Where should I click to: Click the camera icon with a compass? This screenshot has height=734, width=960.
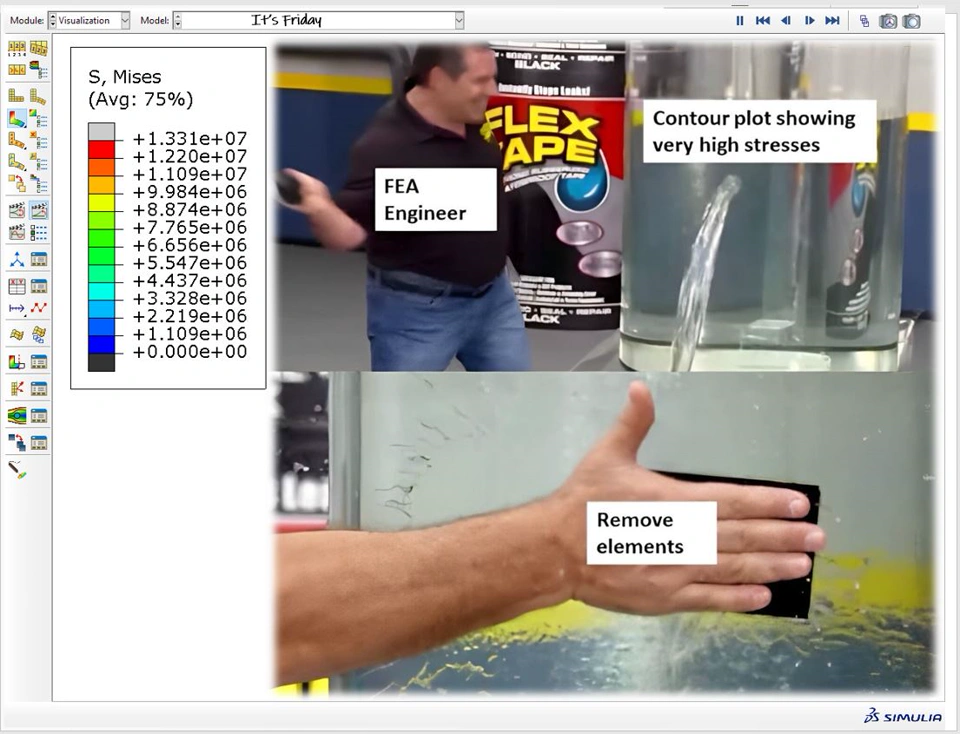[x=888, y=21]
